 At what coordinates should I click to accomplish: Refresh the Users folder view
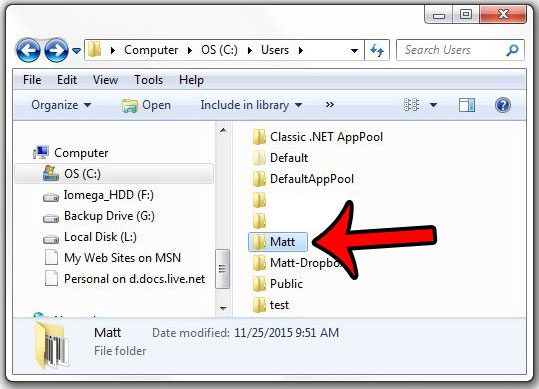[x=377, y=51]
